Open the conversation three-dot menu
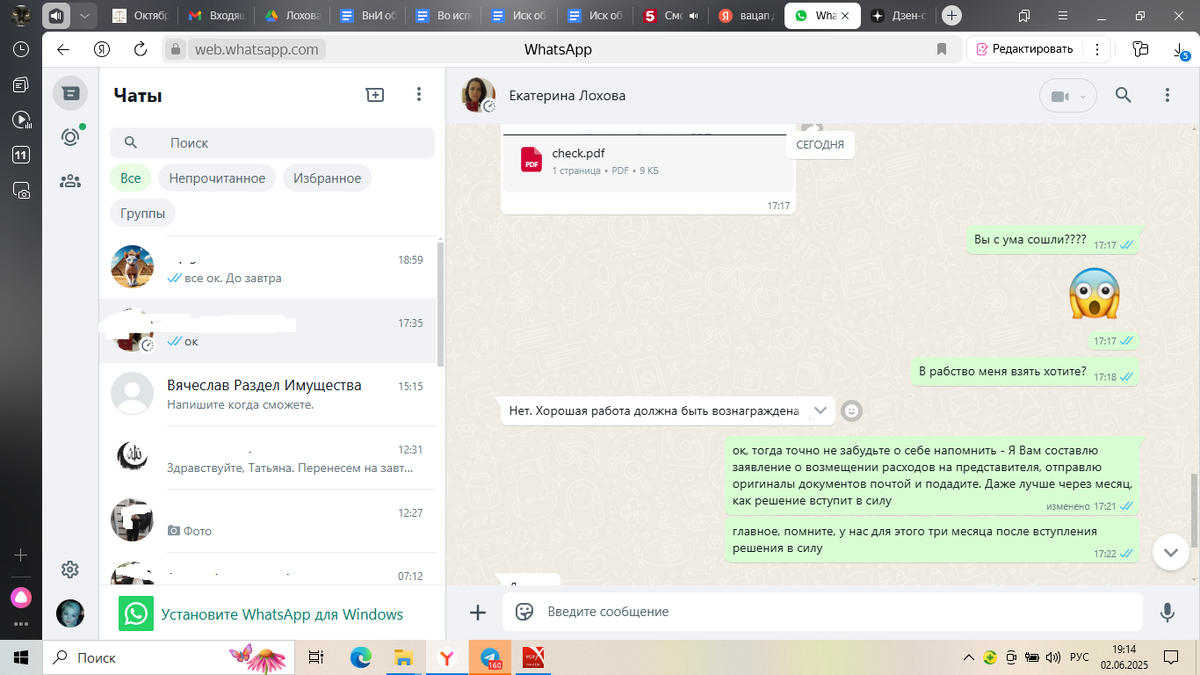1200x675 pixels. click(x=1167, y=95)
